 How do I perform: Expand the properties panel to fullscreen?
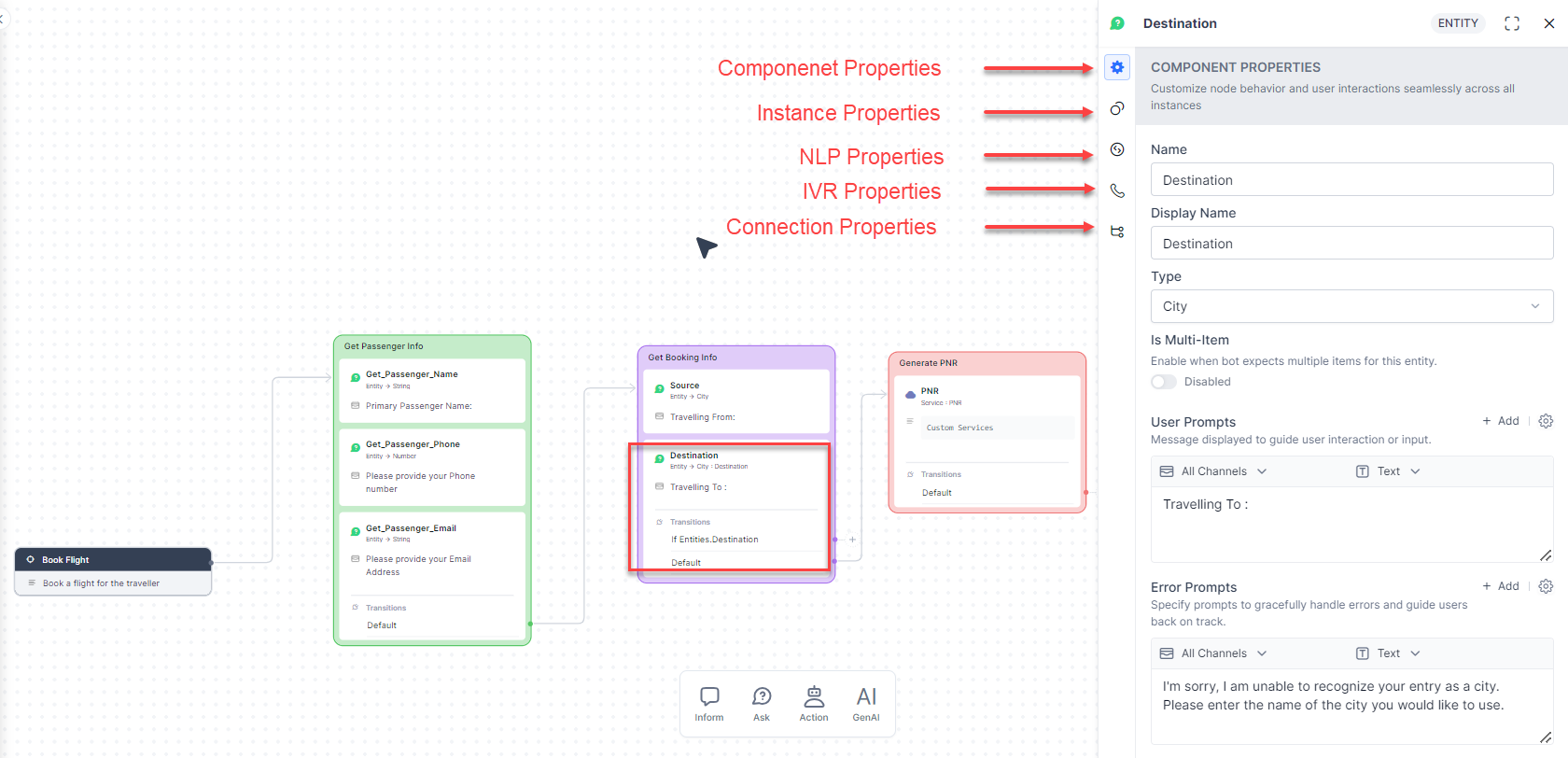click(1512, 23)
